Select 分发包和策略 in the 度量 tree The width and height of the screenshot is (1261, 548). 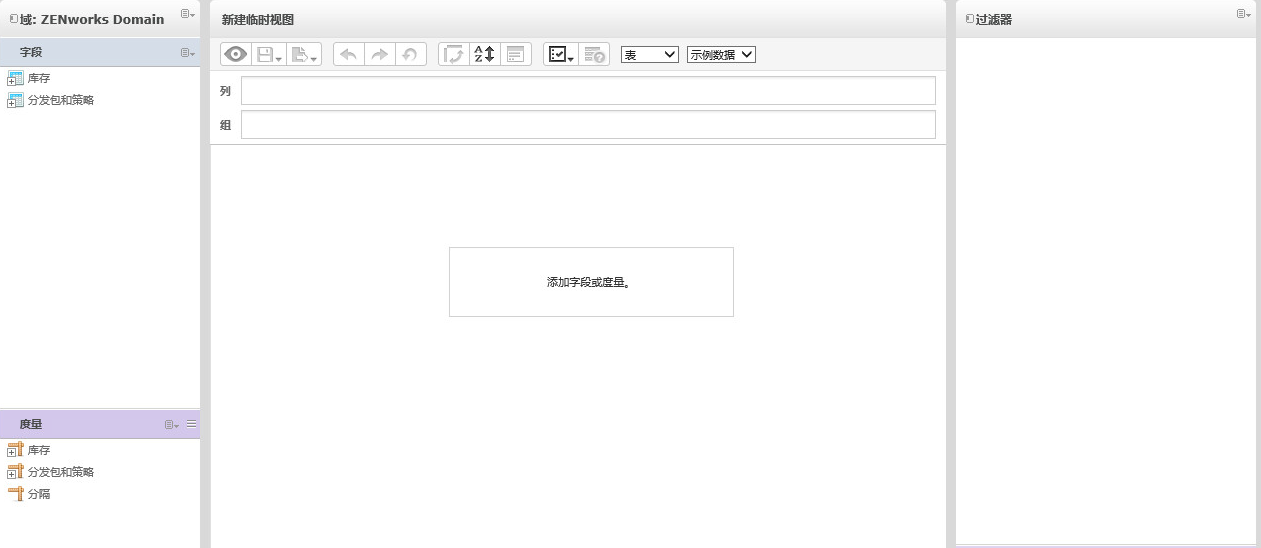click(61, 472)
